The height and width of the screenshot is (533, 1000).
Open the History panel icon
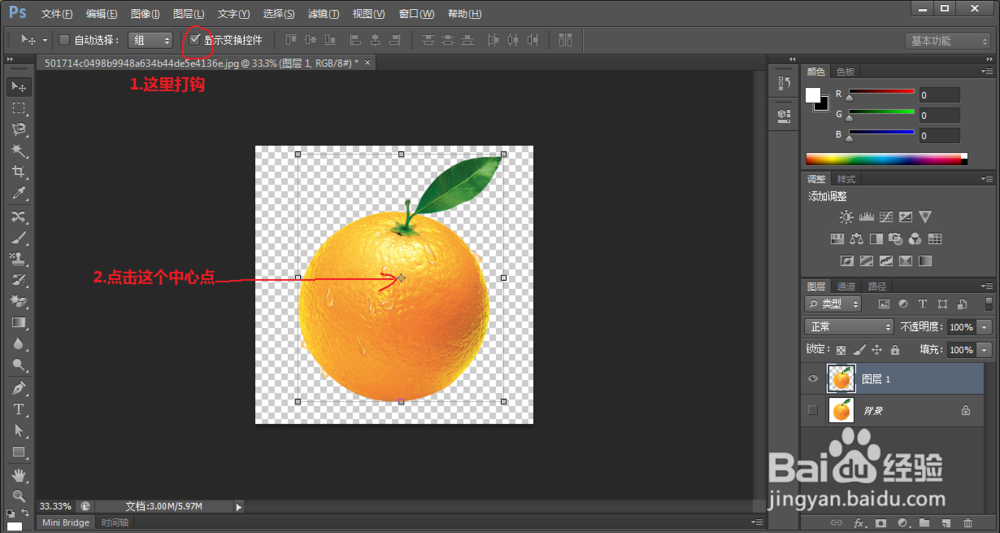click(784, 84)
